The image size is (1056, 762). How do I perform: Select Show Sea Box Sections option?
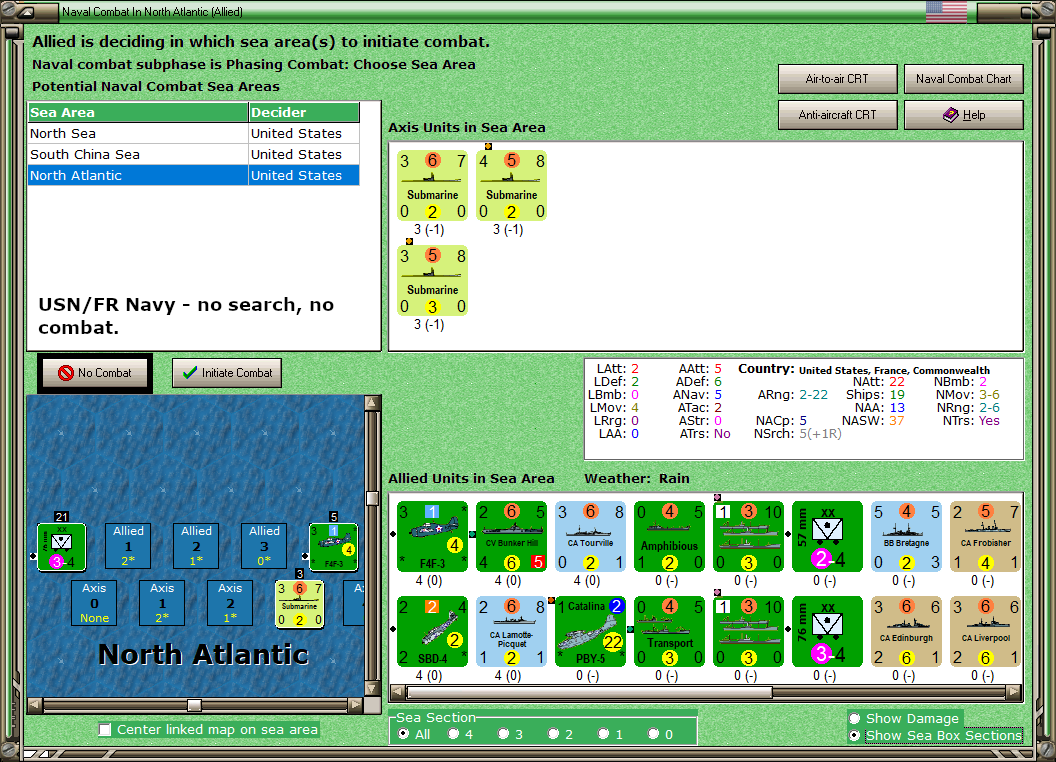(855, 736)
